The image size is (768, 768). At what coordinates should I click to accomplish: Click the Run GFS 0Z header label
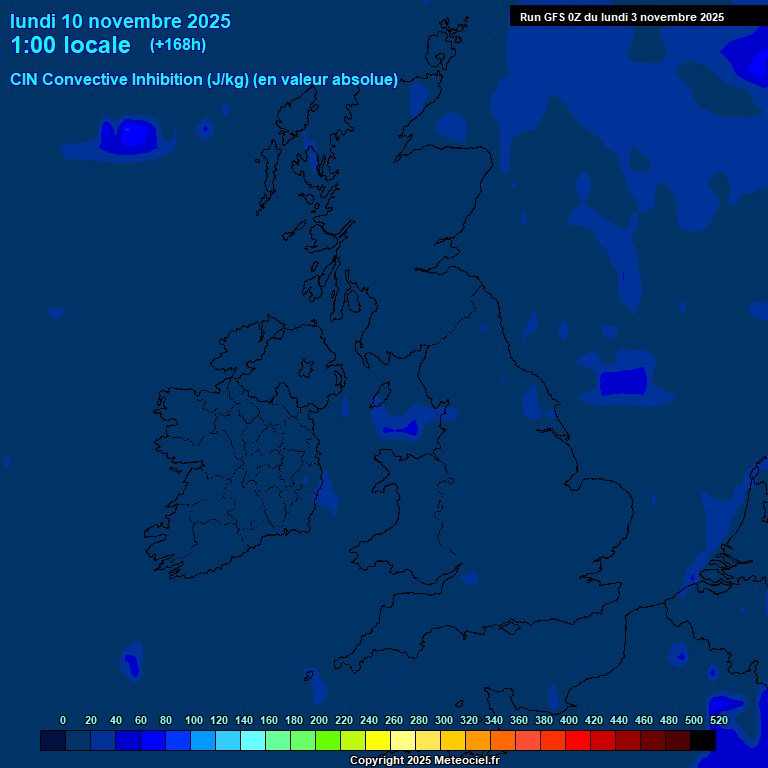(622, 17)
